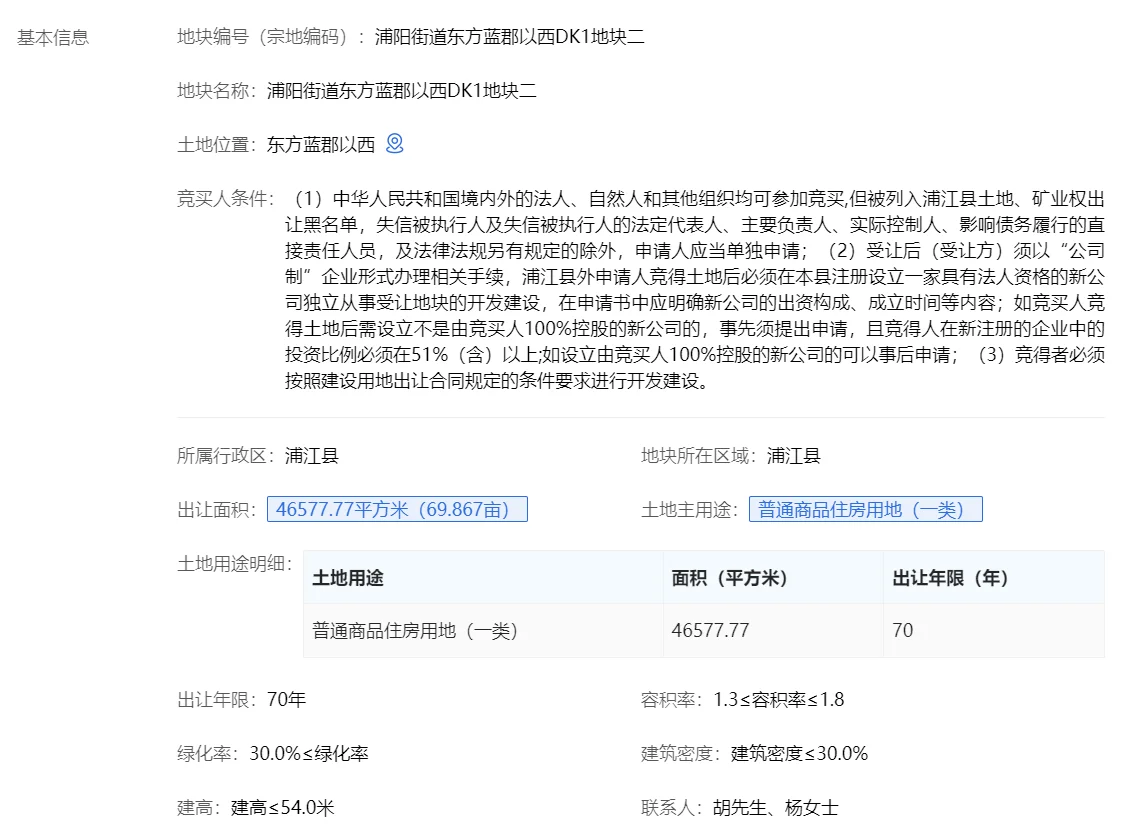Select the 普通商品住房用地（一类）main use tag
The height and width of the screenshot is (838, 1131).
point(866,509)
